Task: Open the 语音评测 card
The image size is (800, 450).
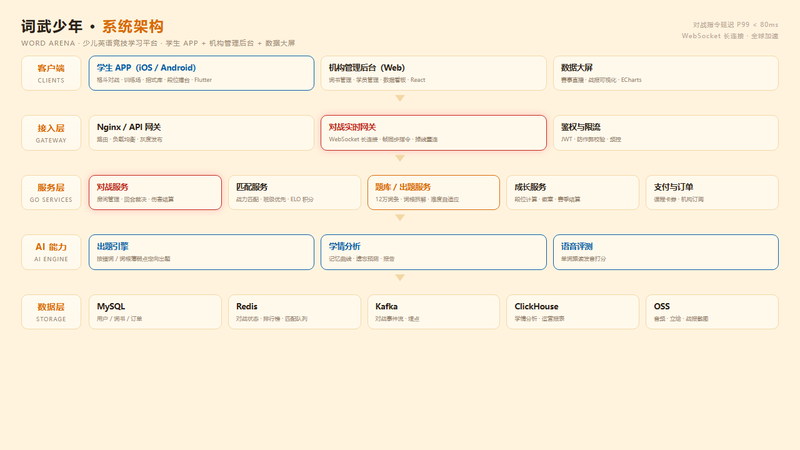Action: (665, 252)
